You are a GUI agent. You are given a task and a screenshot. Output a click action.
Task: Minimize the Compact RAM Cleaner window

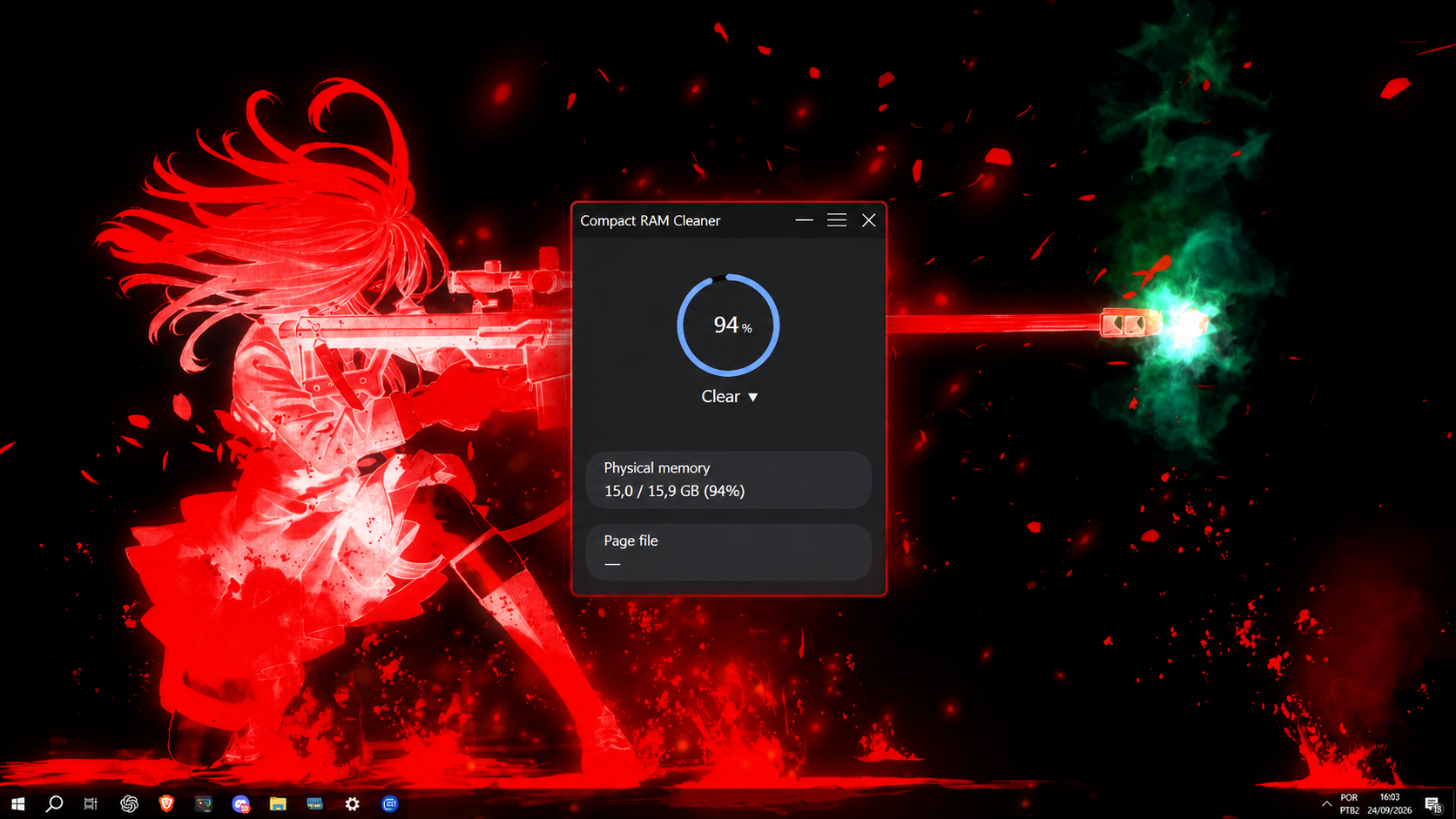click(x=804, y=220)
